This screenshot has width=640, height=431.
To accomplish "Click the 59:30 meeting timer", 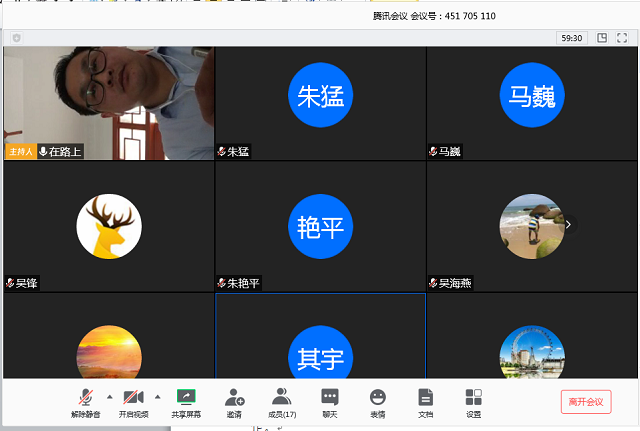I will [572, 38].
